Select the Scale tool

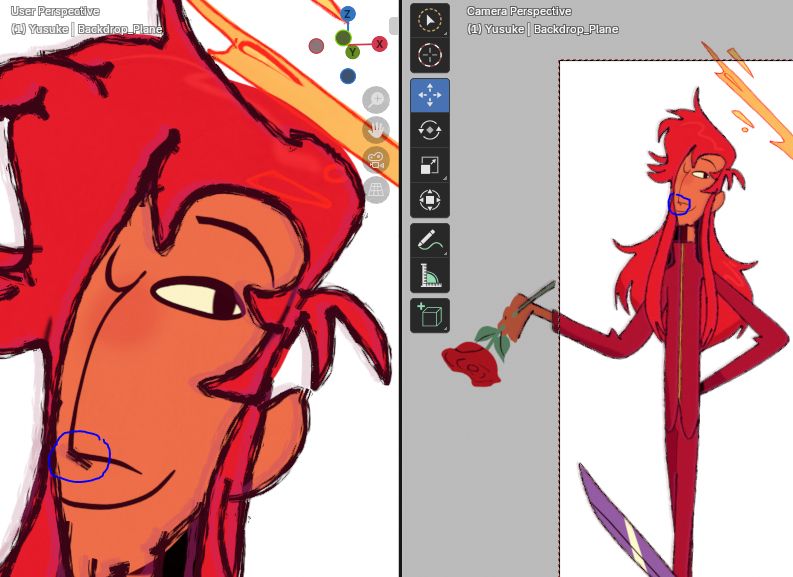click(x=430, y=165)
